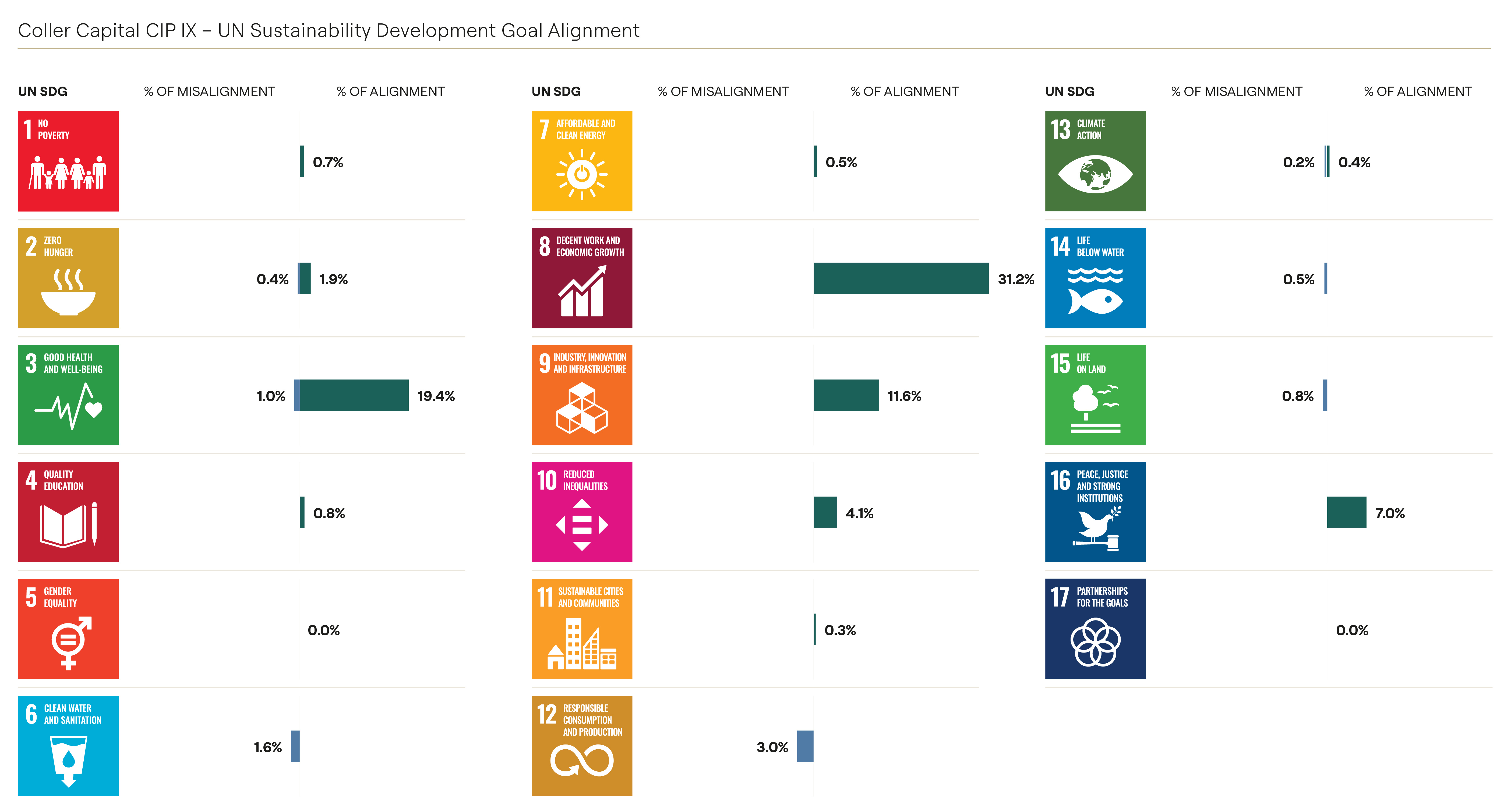Click the Affordable and Clean Energy icon
This screenshot has width=1511, height=812.
581,161
